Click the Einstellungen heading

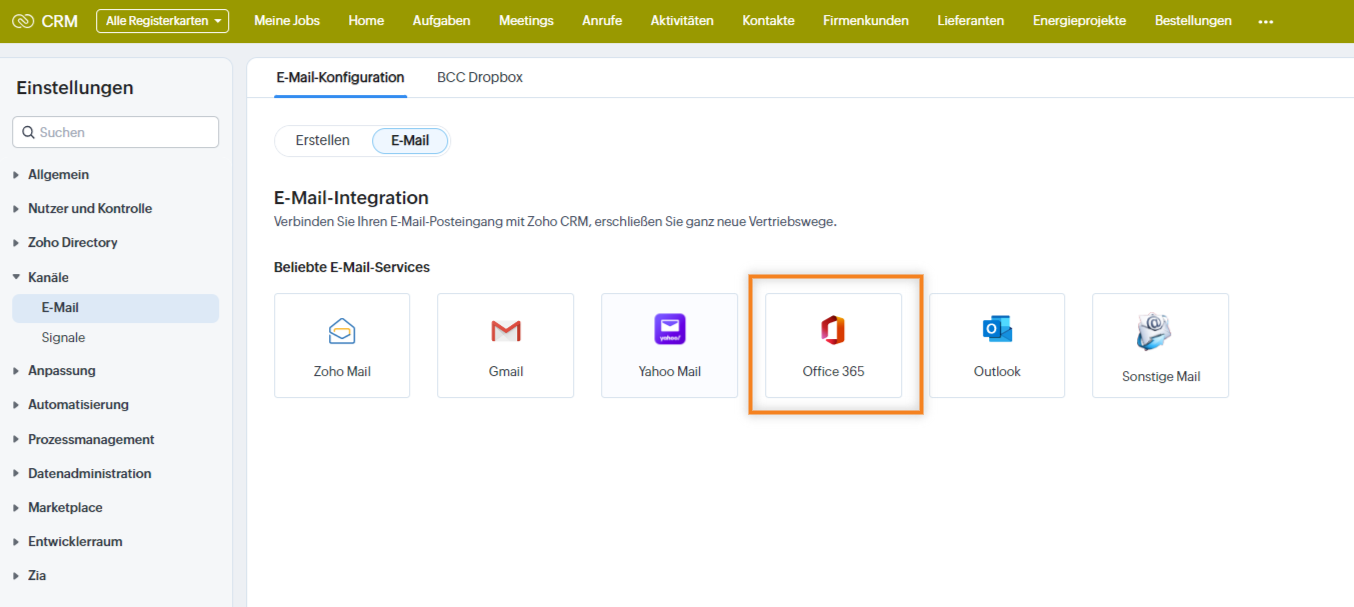coord(75,88)
